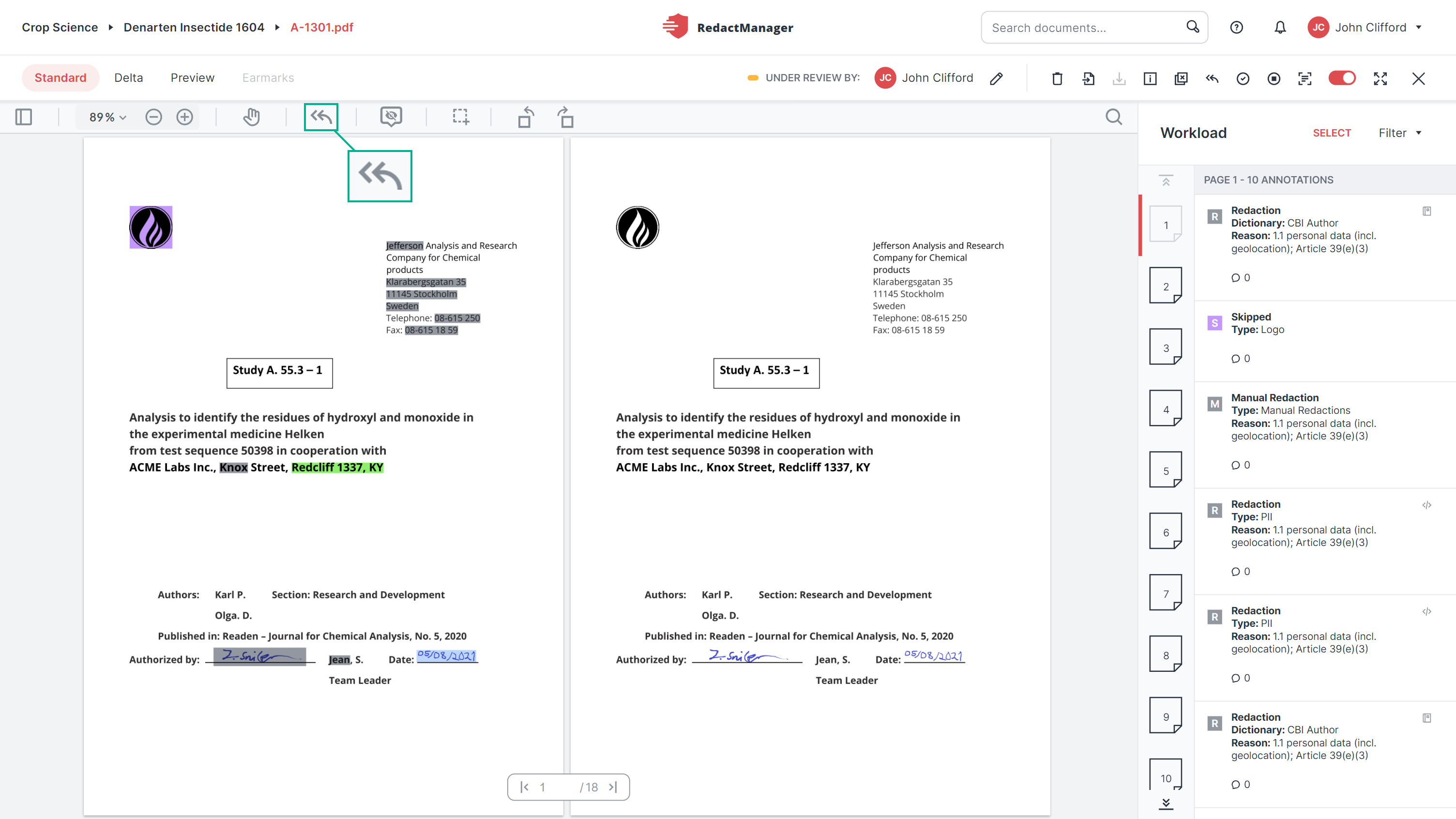Open the document info icon
The width and height of the screenshot is (1456, 819).
click(1150, 78)
